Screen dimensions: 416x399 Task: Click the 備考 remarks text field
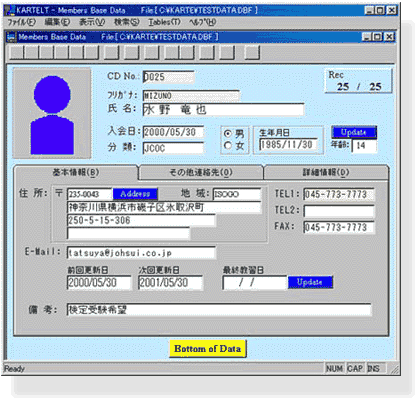(x=219, y=310)
